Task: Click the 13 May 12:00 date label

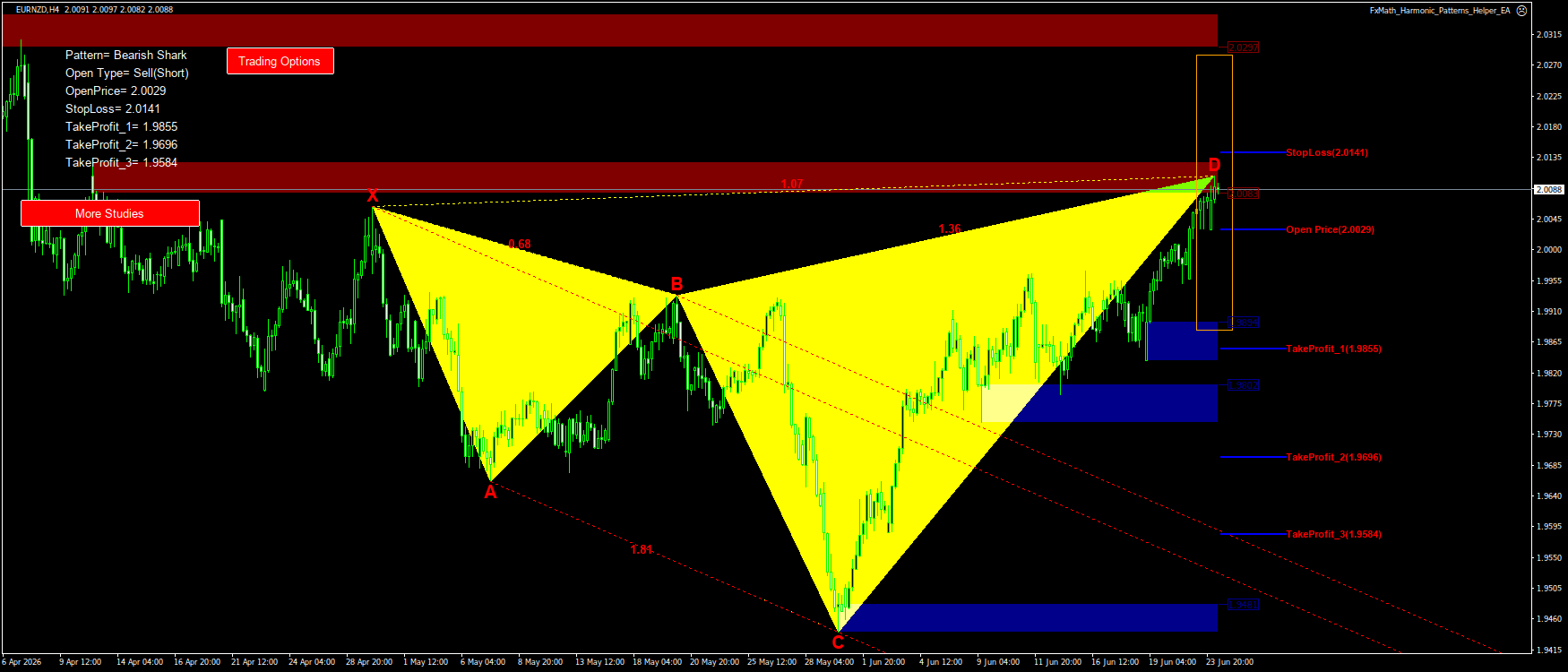Action: (599, 662)
